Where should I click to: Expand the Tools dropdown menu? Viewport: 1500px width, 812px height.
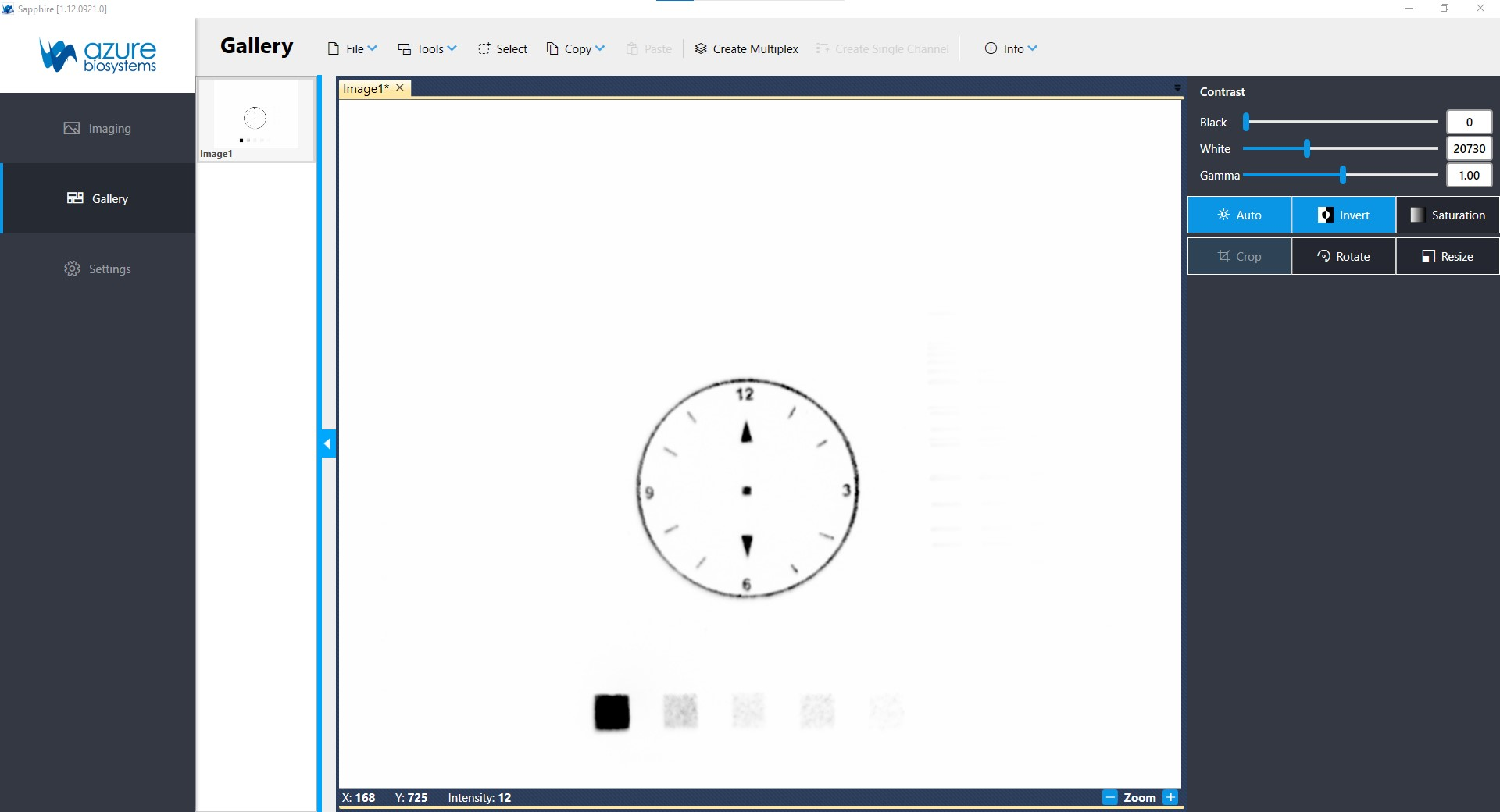coord(427,48)
